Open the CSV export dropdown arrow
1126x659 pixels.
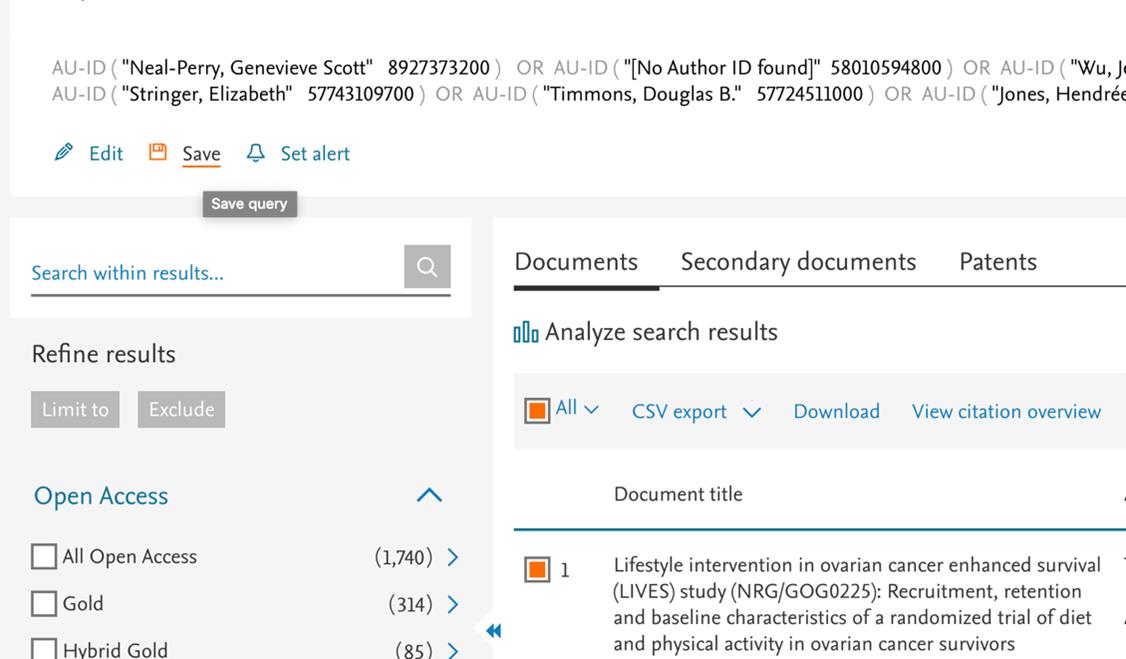[752, 412]
